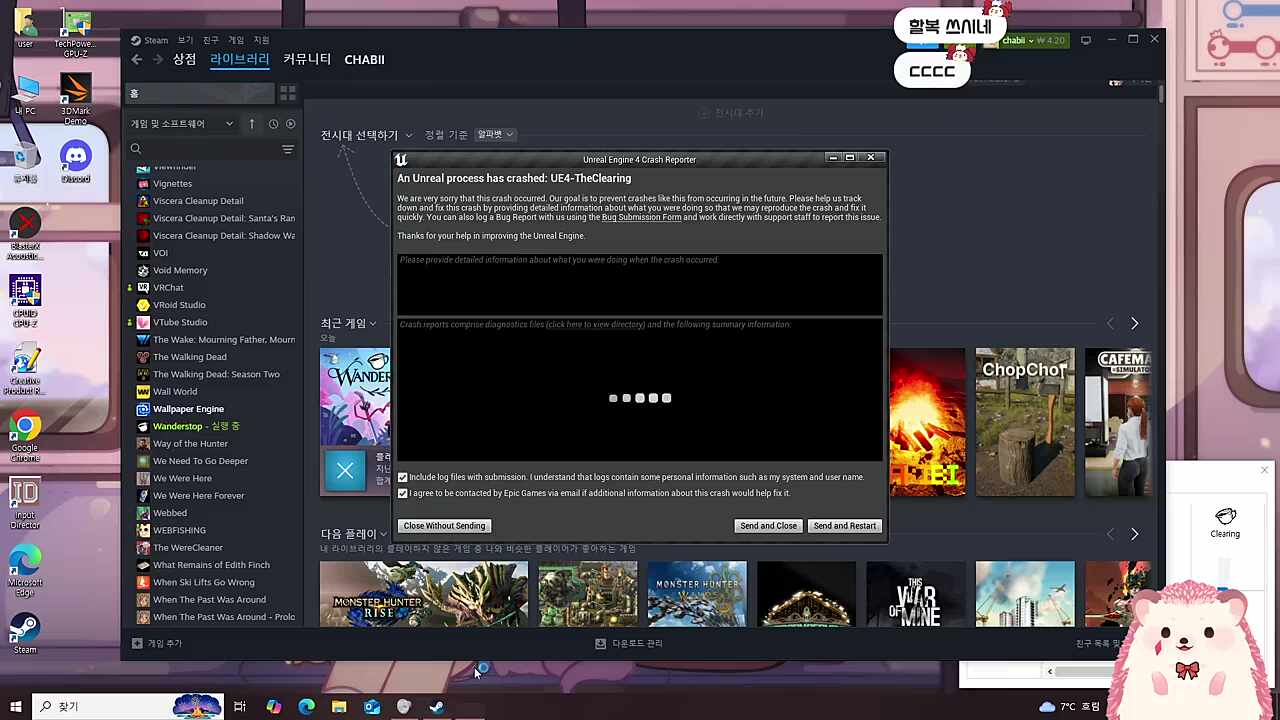
Task: Expand the recent games shelf dropdown
Action: 348,323
